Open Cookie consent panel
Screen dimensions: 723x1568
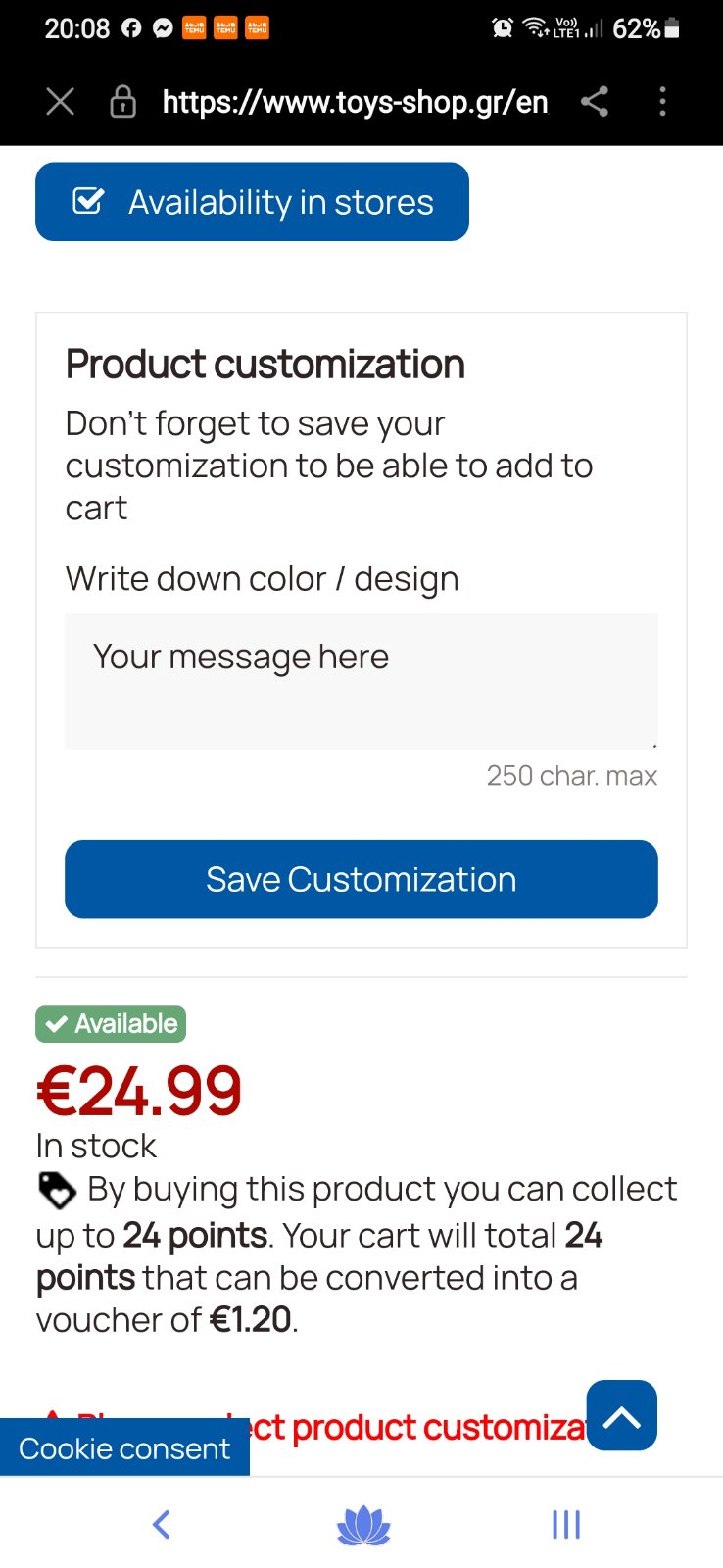(124, 1447)
